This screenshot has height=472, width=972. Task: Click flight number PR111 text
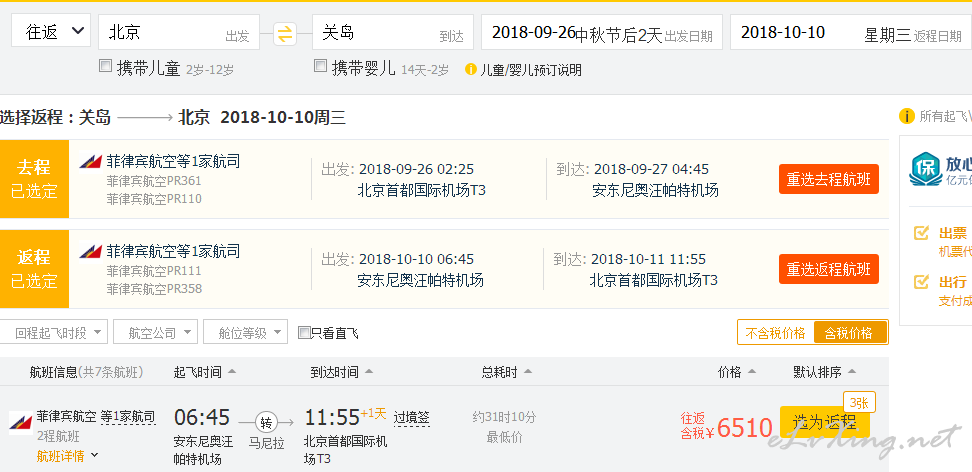tap(183, 271)
